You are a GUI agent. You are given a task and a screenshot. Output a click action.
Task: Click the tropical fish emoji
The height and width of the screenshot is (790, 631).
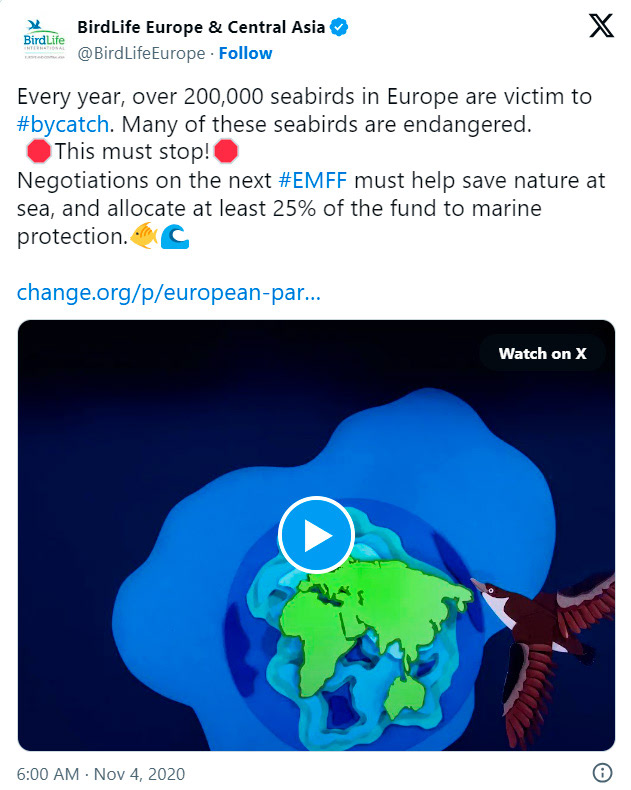coord(144,235)
